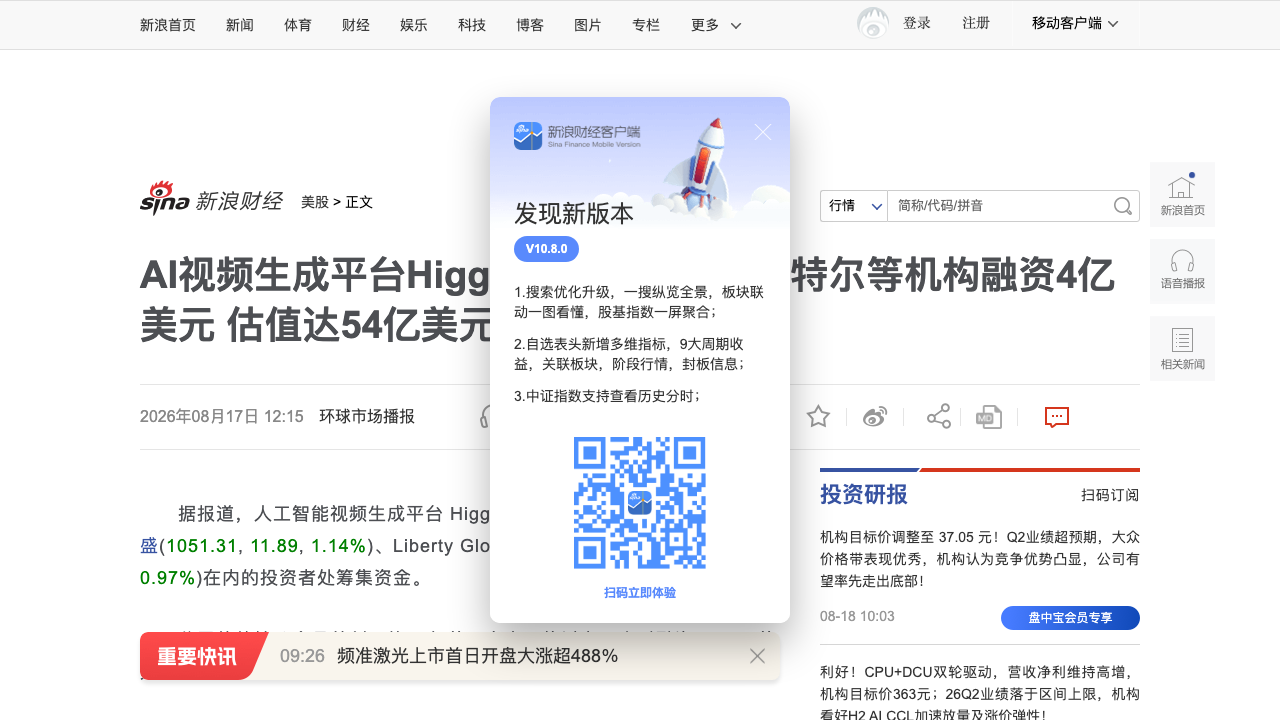This screenshot has width=1280, height=720.
Task: Click the 11.89 price change value
Action: pos(274,546)
